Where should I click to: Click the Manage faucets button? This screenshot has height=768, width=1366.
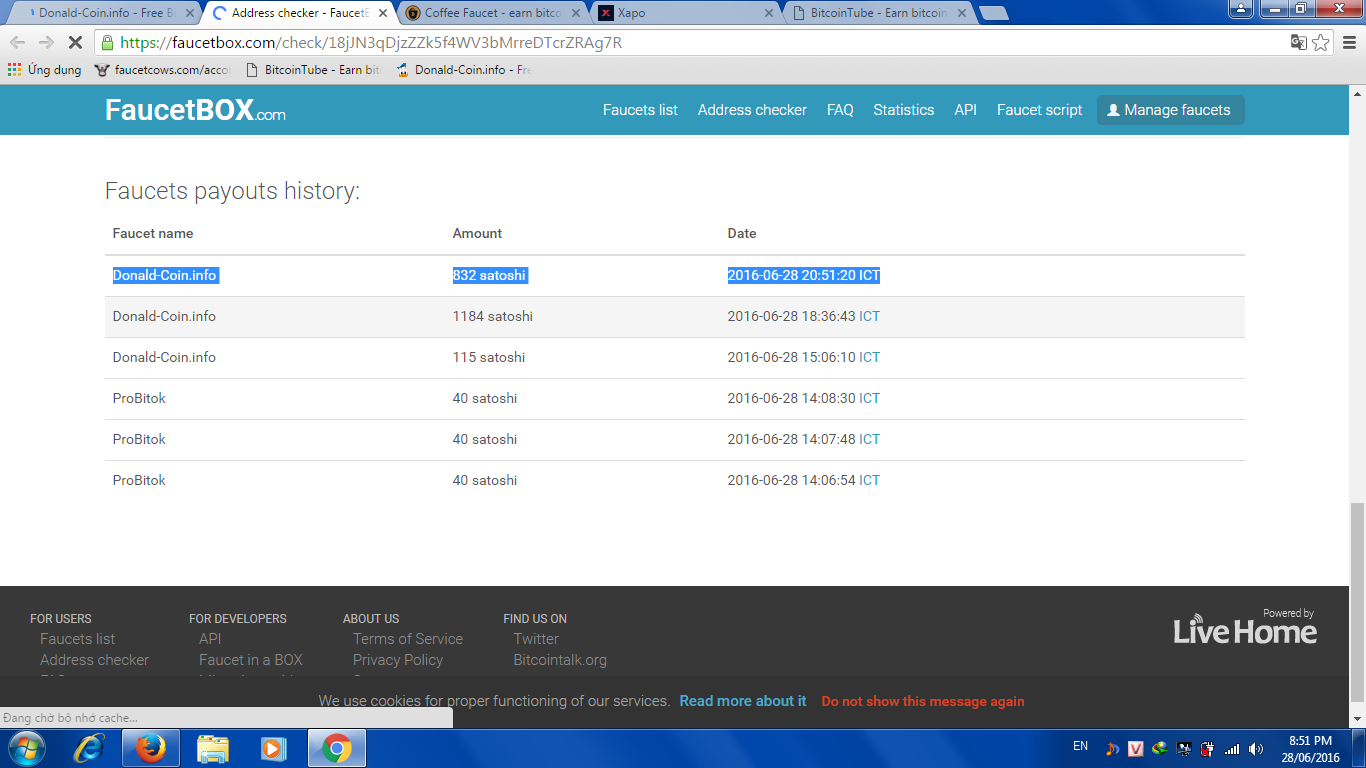(1171, 110)
